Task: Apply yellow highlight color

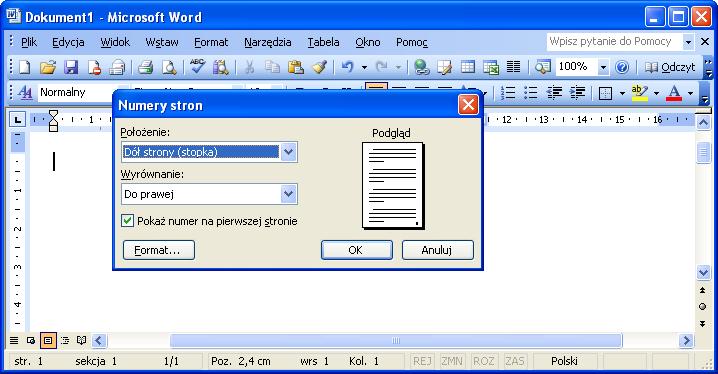Action: coord(639,93)
